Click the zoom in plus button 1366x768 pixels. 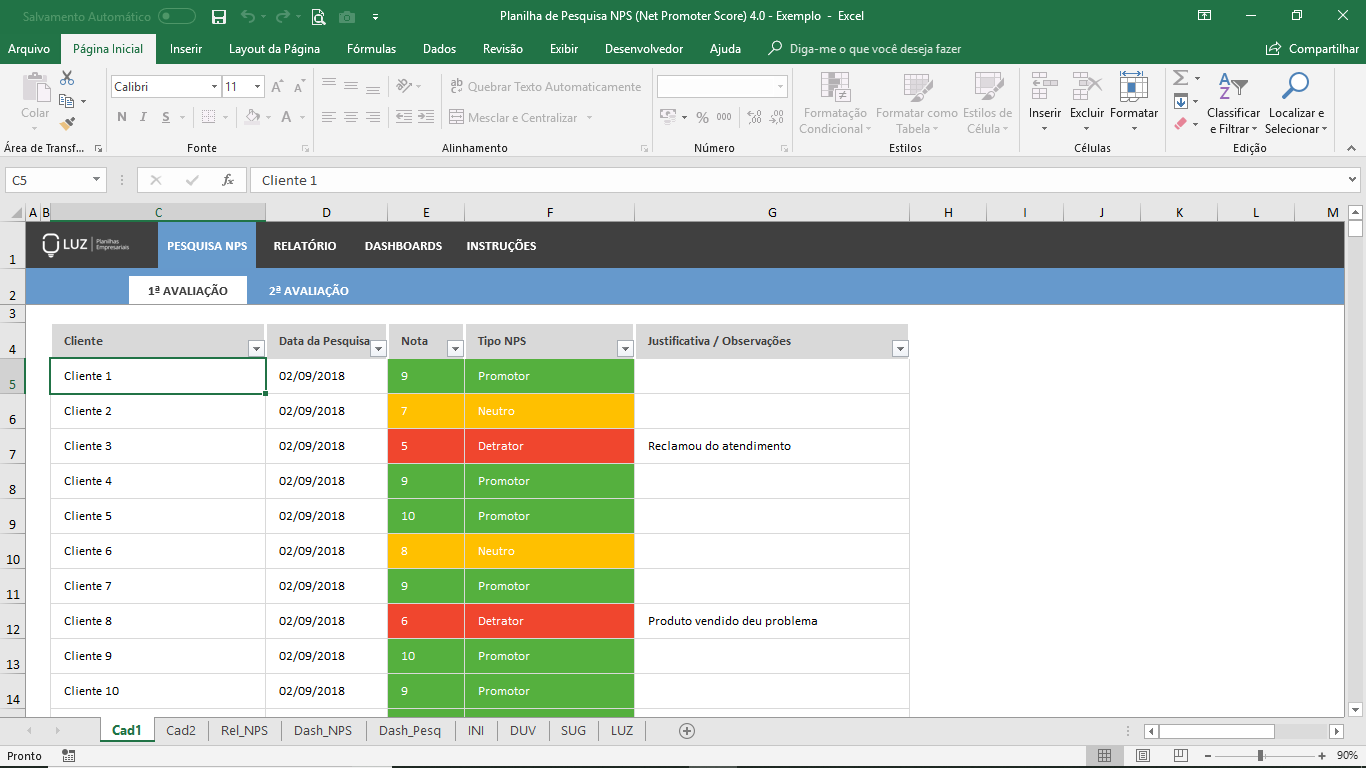(1322, 756)
